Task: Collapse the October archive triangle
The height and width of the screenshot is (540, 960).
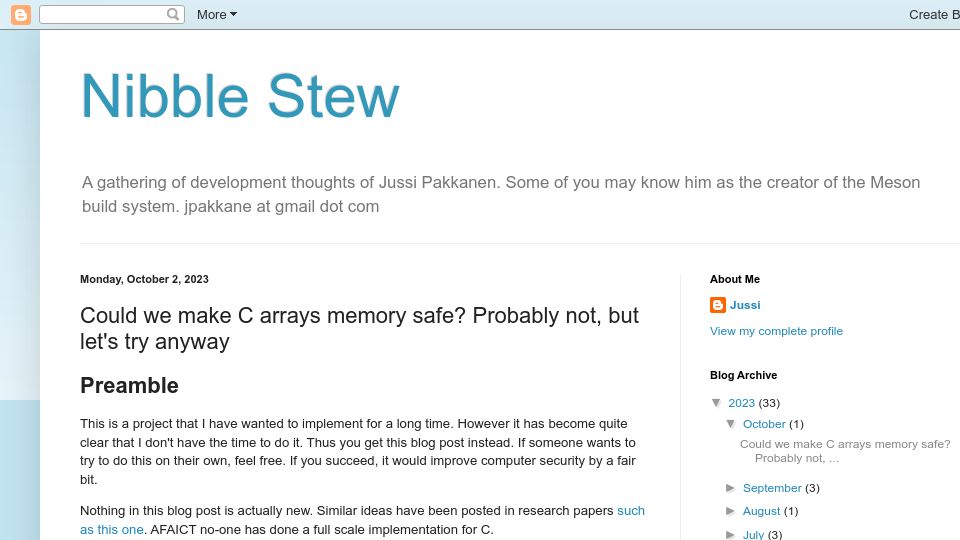Action: click(731, 424)
